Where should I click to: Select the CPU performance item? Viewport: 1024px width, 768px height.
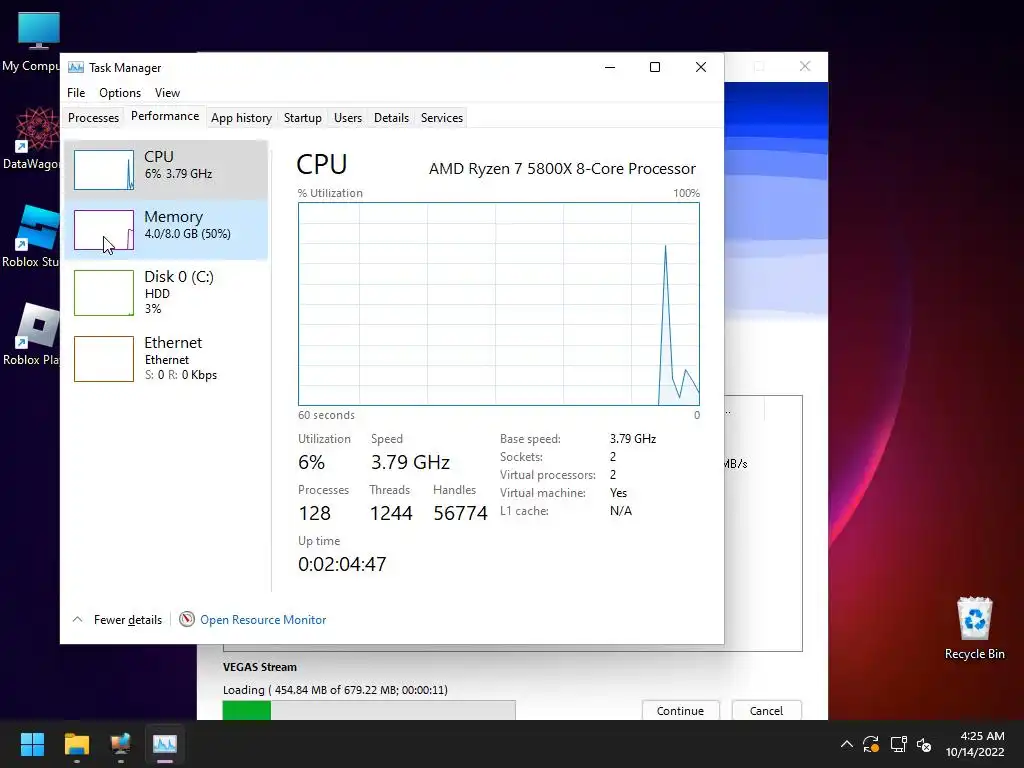[x=166, y=169]
